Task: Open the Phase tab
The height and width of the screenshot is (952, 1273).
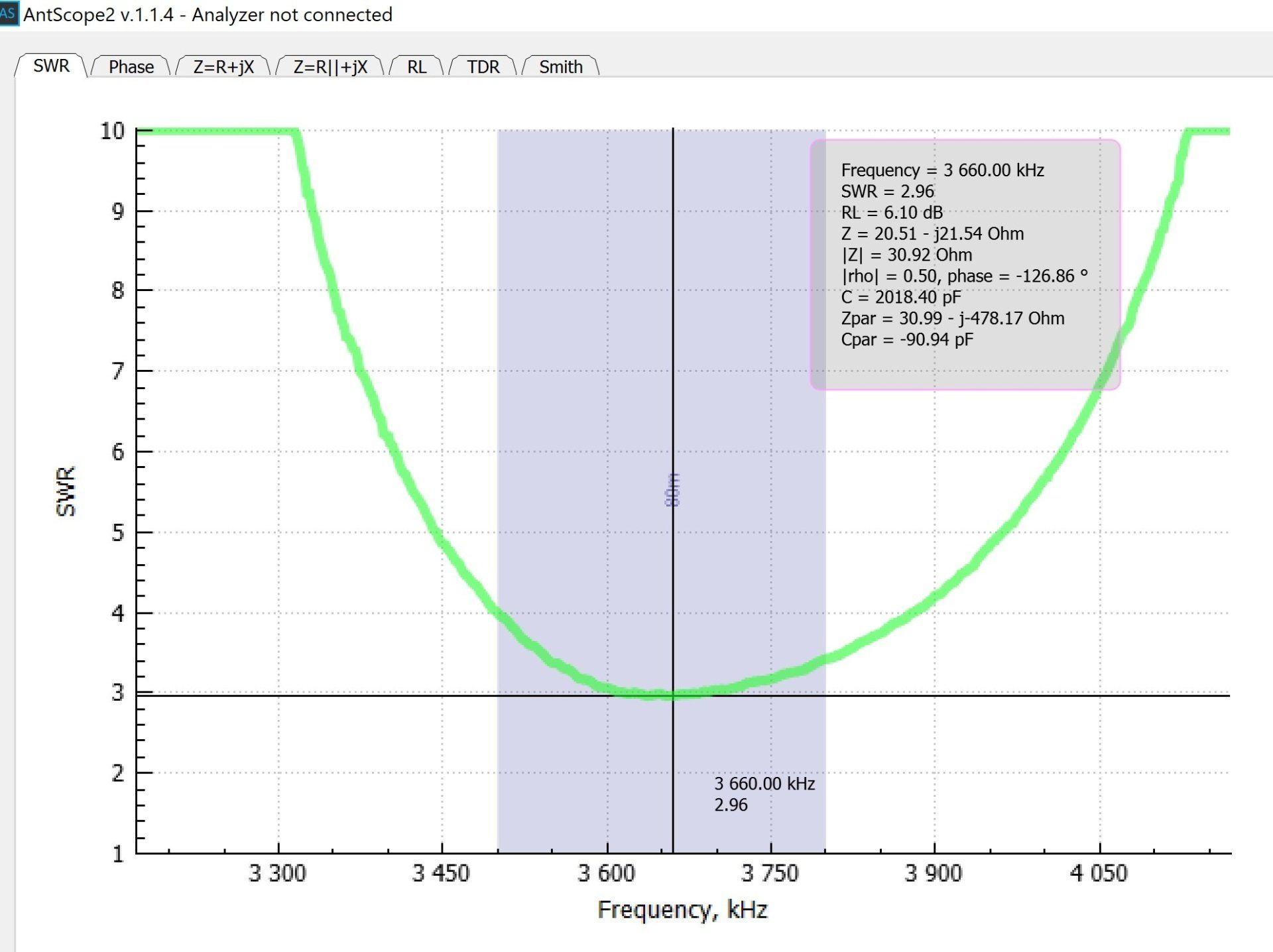Action: point(131,67)
